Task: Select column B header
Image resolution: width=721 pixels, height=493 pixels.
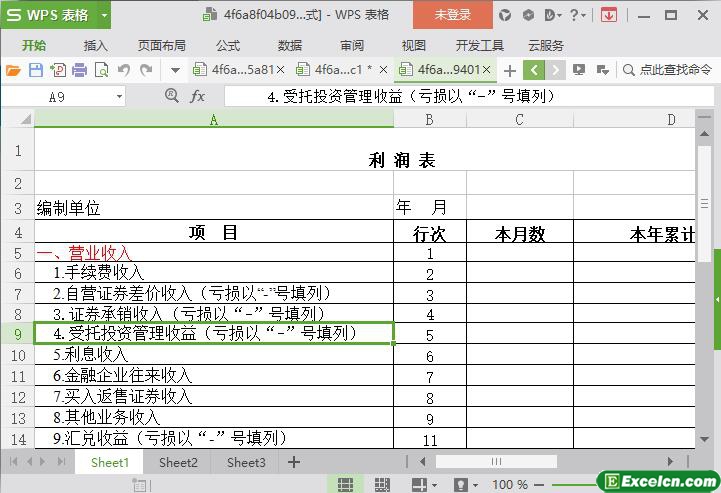Action: click(429, 120)
